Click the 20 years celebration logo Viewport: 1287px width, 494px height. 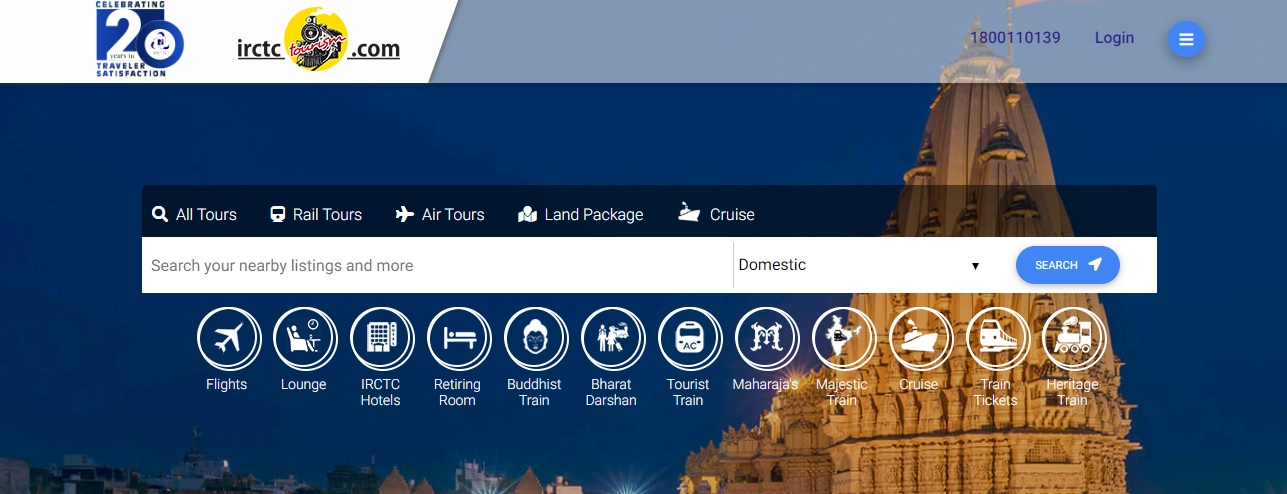pyautogui.click(x=140, y=39)
